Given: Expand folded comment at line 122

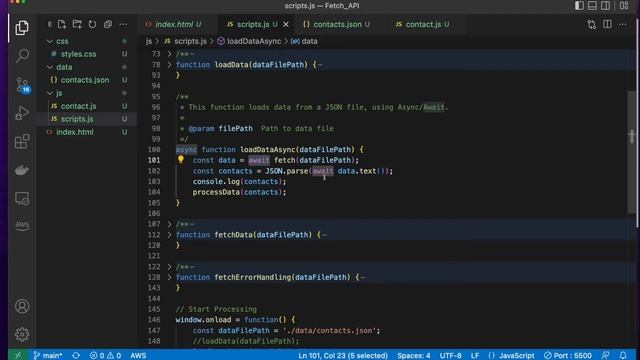Looking at the screenshot, I should tap(169, 267).
